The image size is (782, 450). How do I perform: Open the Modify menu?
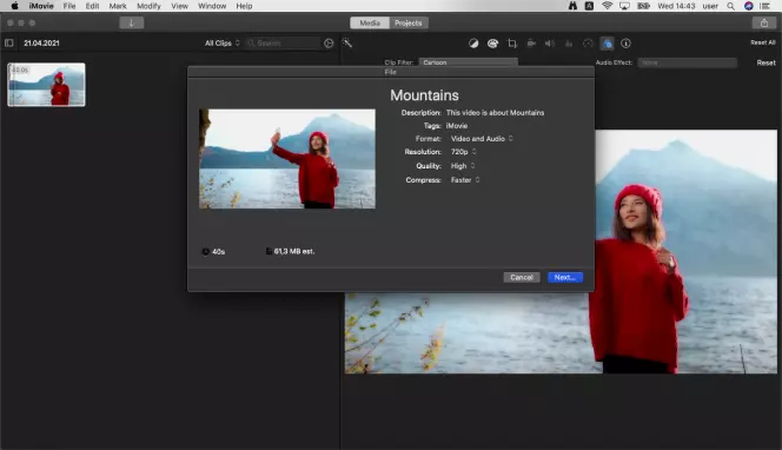pyautogui.click(x=149, y=6)
